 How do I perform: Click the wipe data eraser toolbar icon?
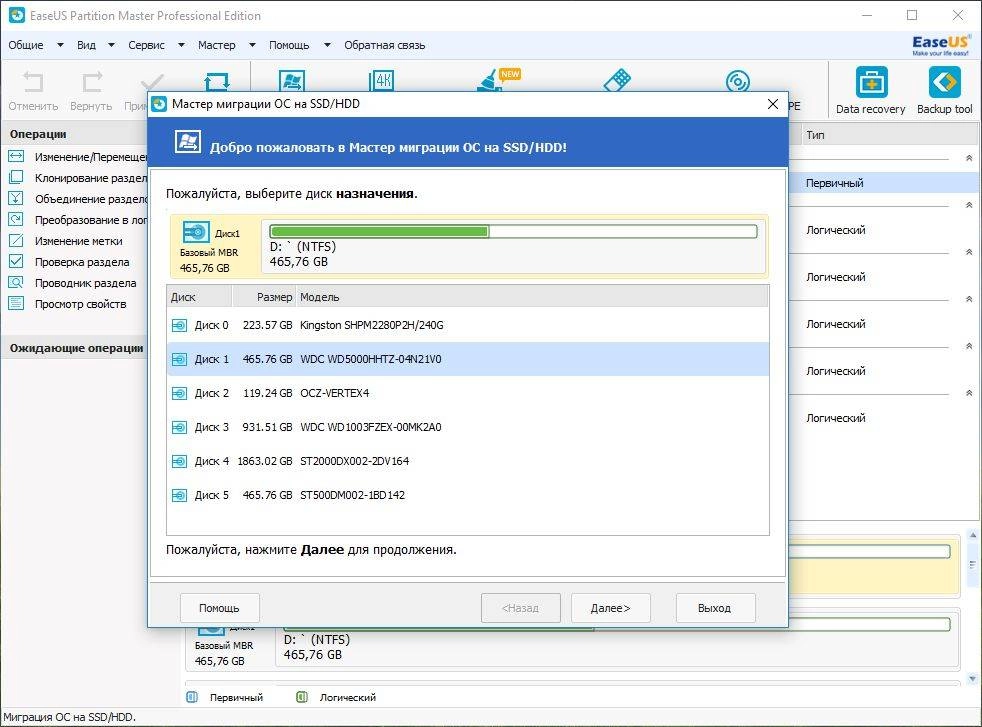pos(618,80)
